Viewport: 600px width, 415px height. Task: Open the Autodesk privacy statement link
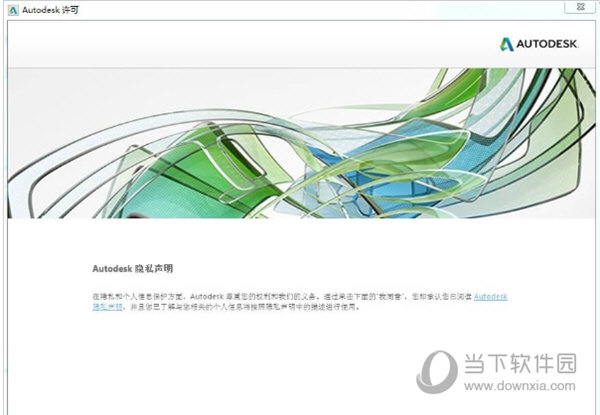click(x=490, y=296)
